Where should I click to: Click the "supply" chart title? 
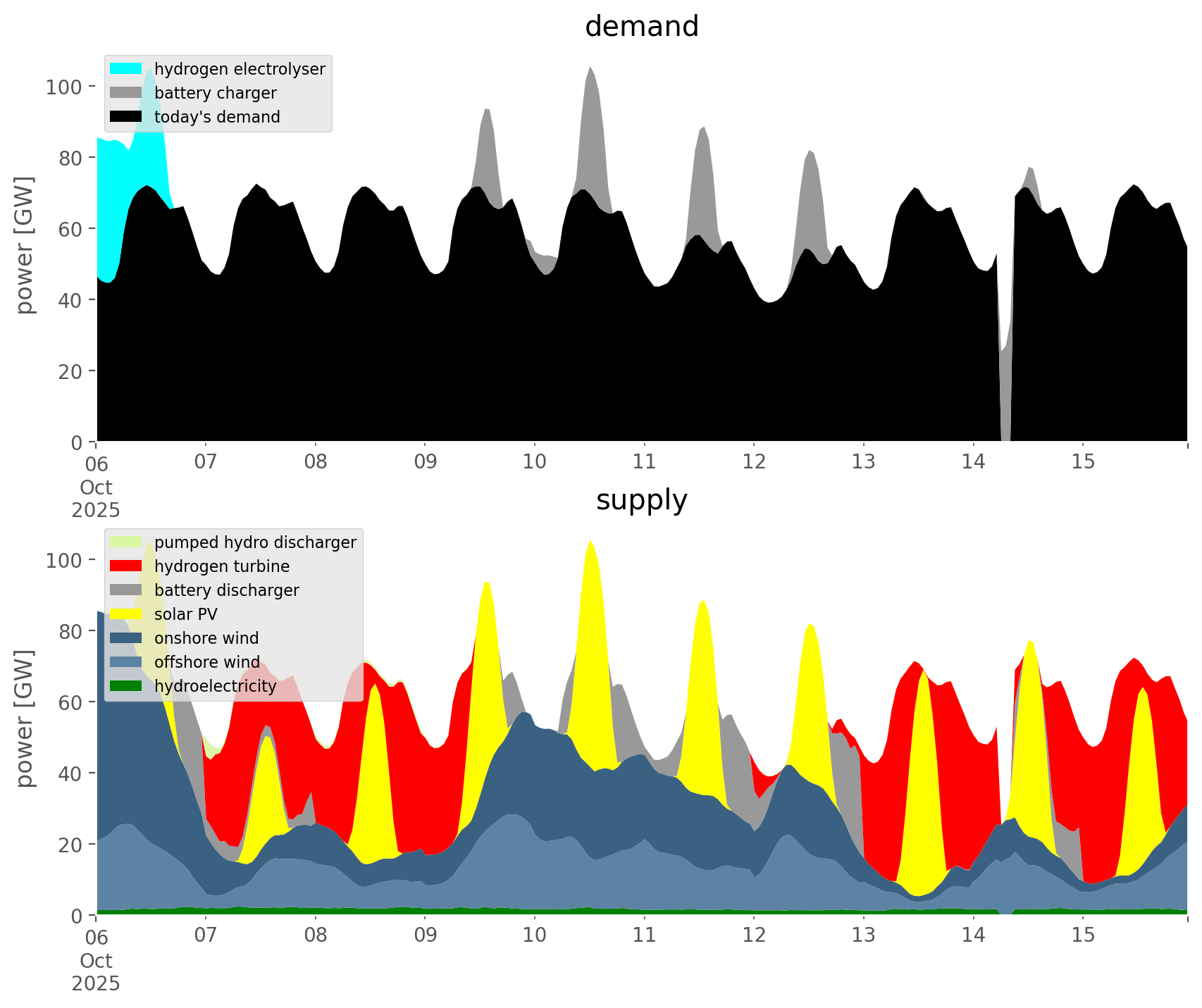pos(641,500)
